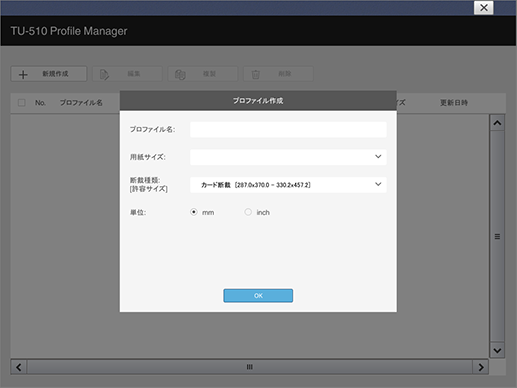Click the 新規作成 button label
517x388 pixels.
55,74
